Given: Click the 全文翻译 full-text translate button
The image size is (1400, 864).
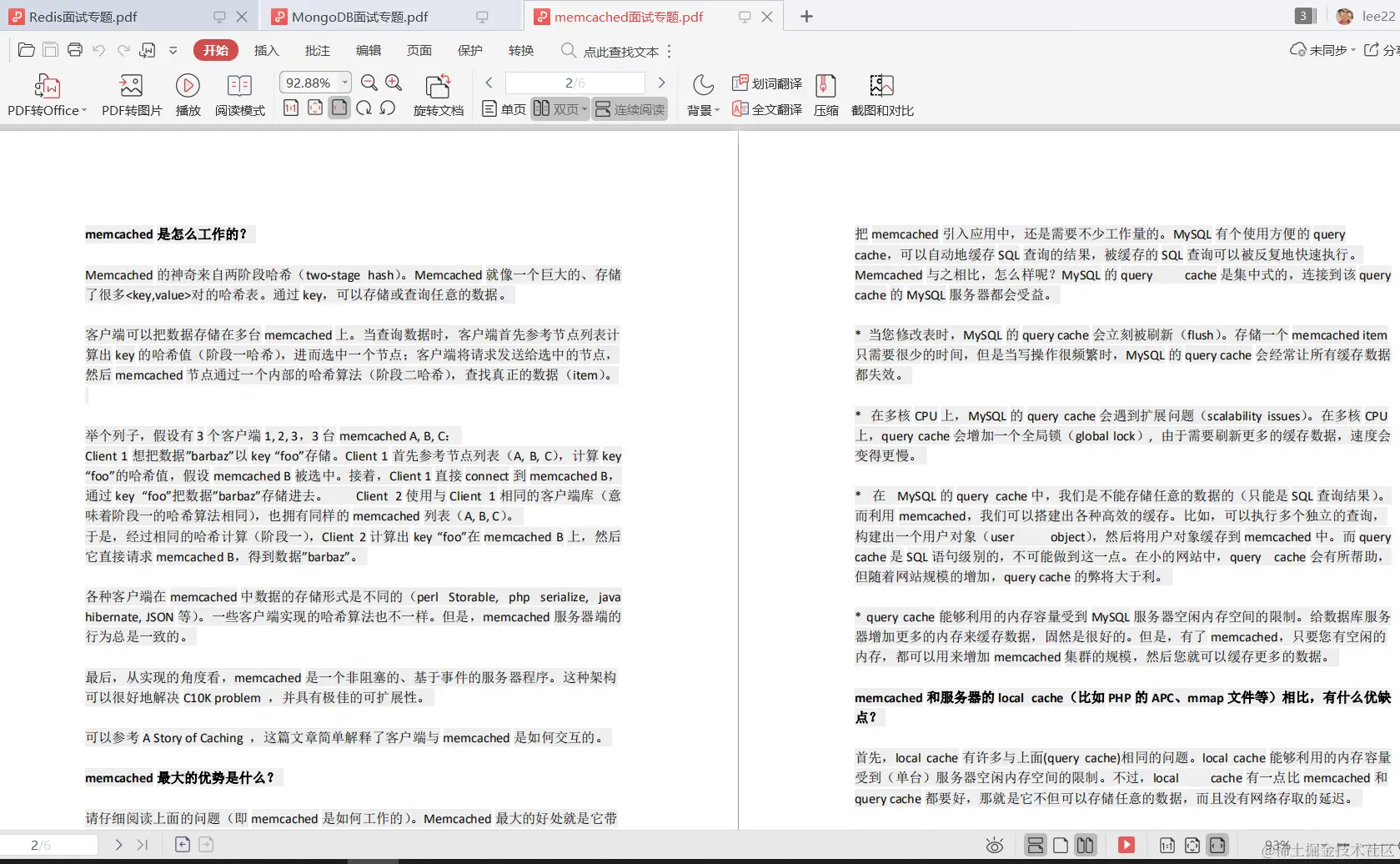Looking at the screenshot, I should (765, 108).
